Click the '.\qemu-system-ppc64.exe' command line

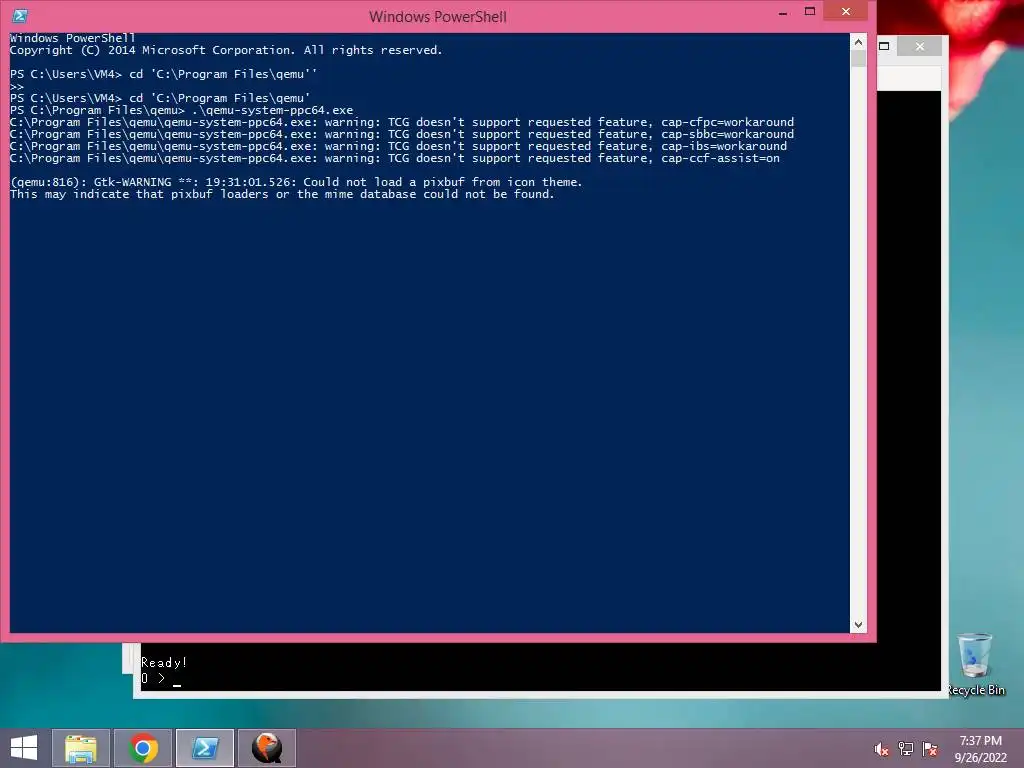[x=182, y=110]
